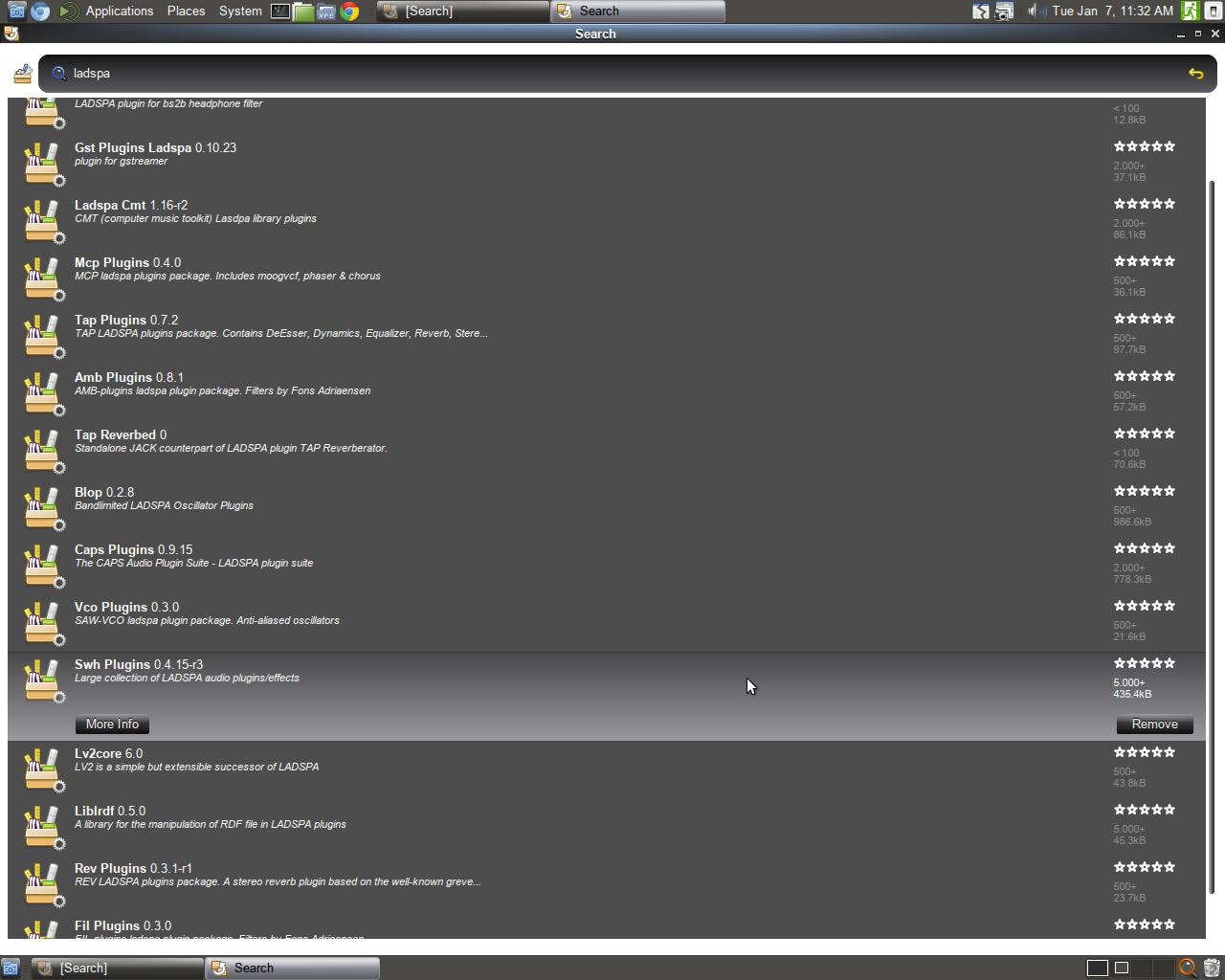This screenshot has width=1225, height=980.
Task: Click Remove button for Swh Plugins
Action: point(1155,724)
